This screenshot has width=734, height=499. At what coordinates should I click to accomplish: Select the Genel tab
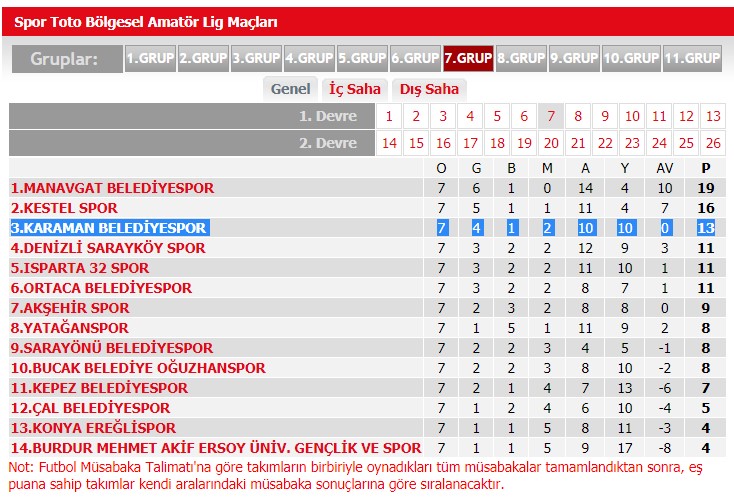click(x=291, y=89)
